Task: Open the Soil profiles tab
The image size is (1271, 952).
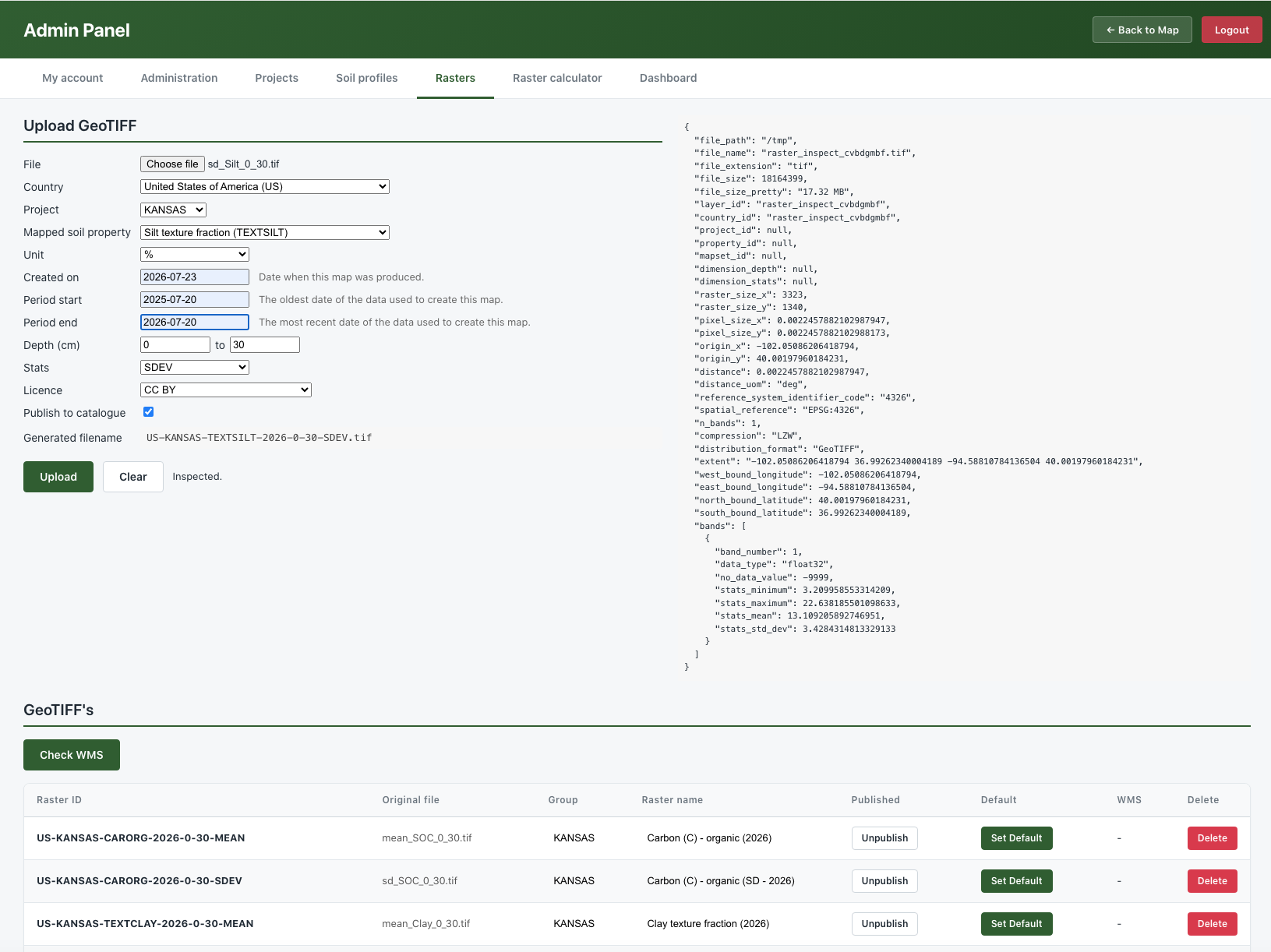Action: (x=367, y=78)
